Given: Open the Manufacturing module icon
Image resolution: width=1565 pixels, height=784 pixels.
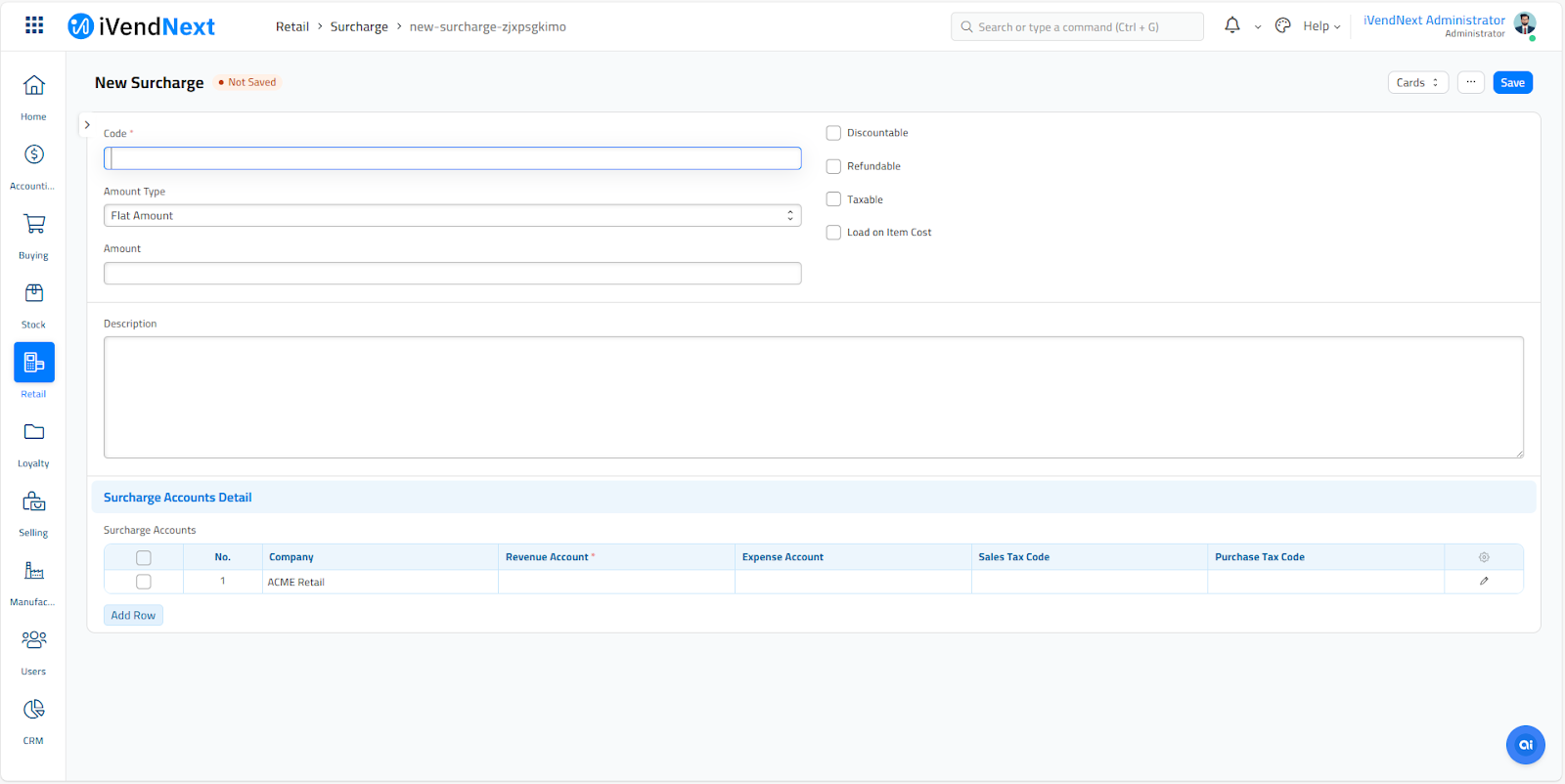Looking at the screenshot, I should 34,572.
